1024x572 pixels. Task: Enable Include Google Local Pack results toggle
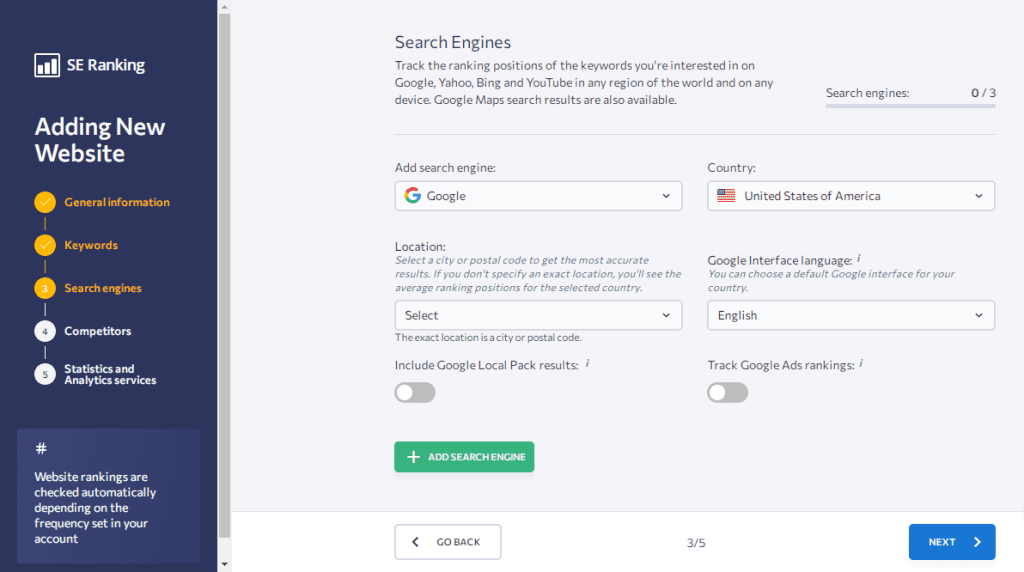[x=415, y=392]
